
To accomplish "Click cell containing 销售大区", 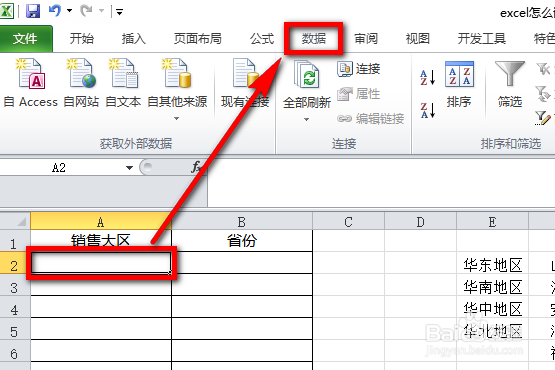I will pyautogui.click(x=101, y=241).
